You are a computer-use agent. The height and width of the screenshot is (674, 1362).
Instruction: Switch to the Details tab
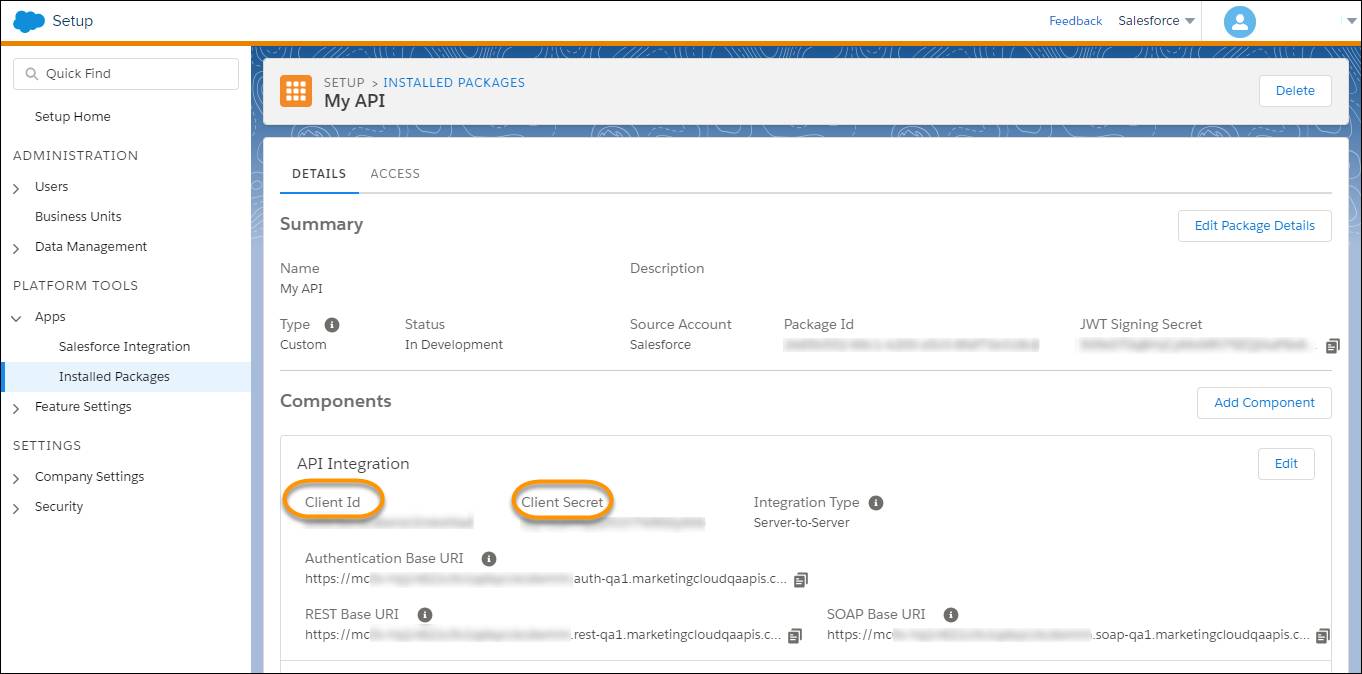tap(319, 174)
